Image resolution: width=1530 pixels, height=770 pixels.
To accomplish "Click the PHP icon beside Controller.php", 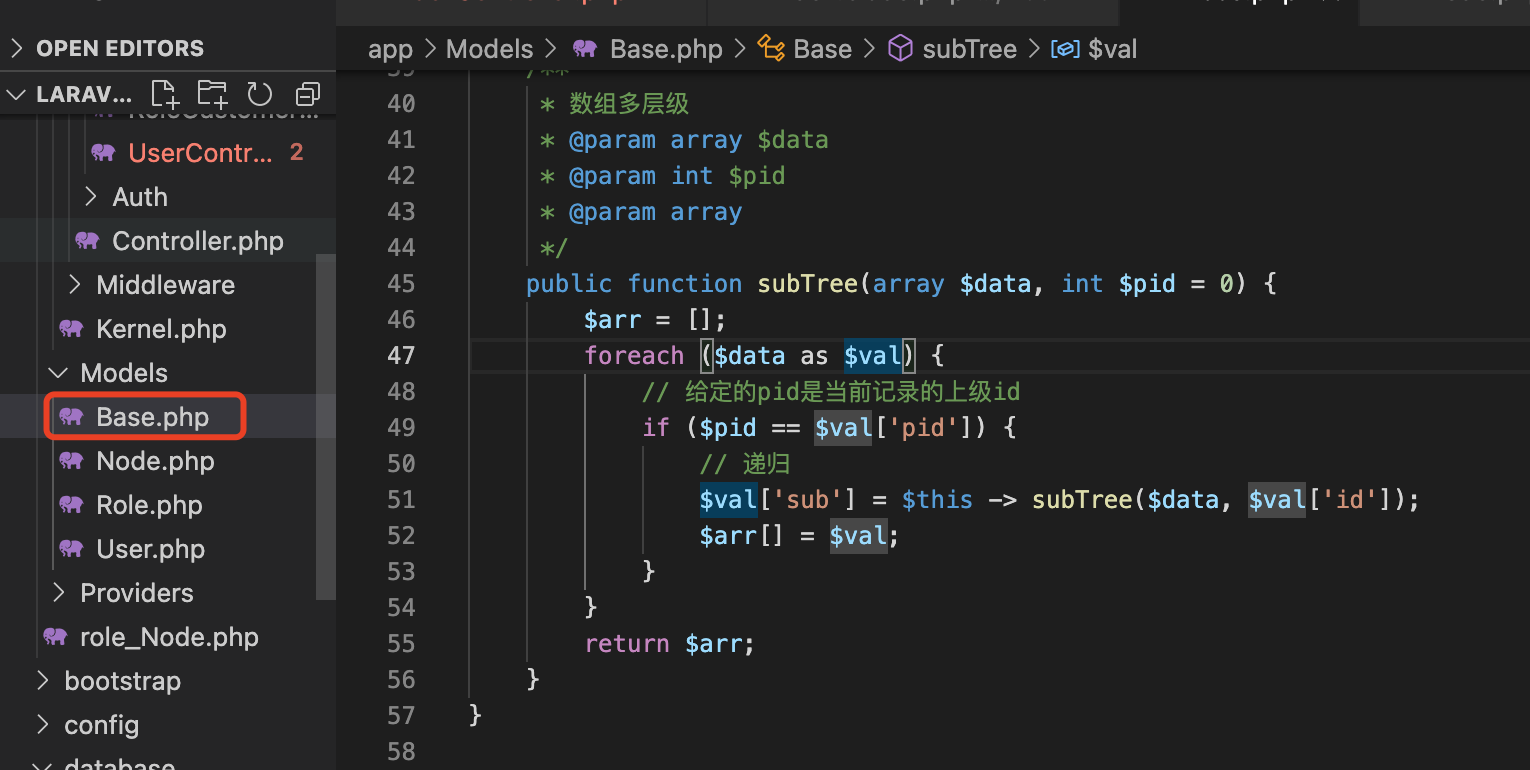I will [x=87, y=241].
